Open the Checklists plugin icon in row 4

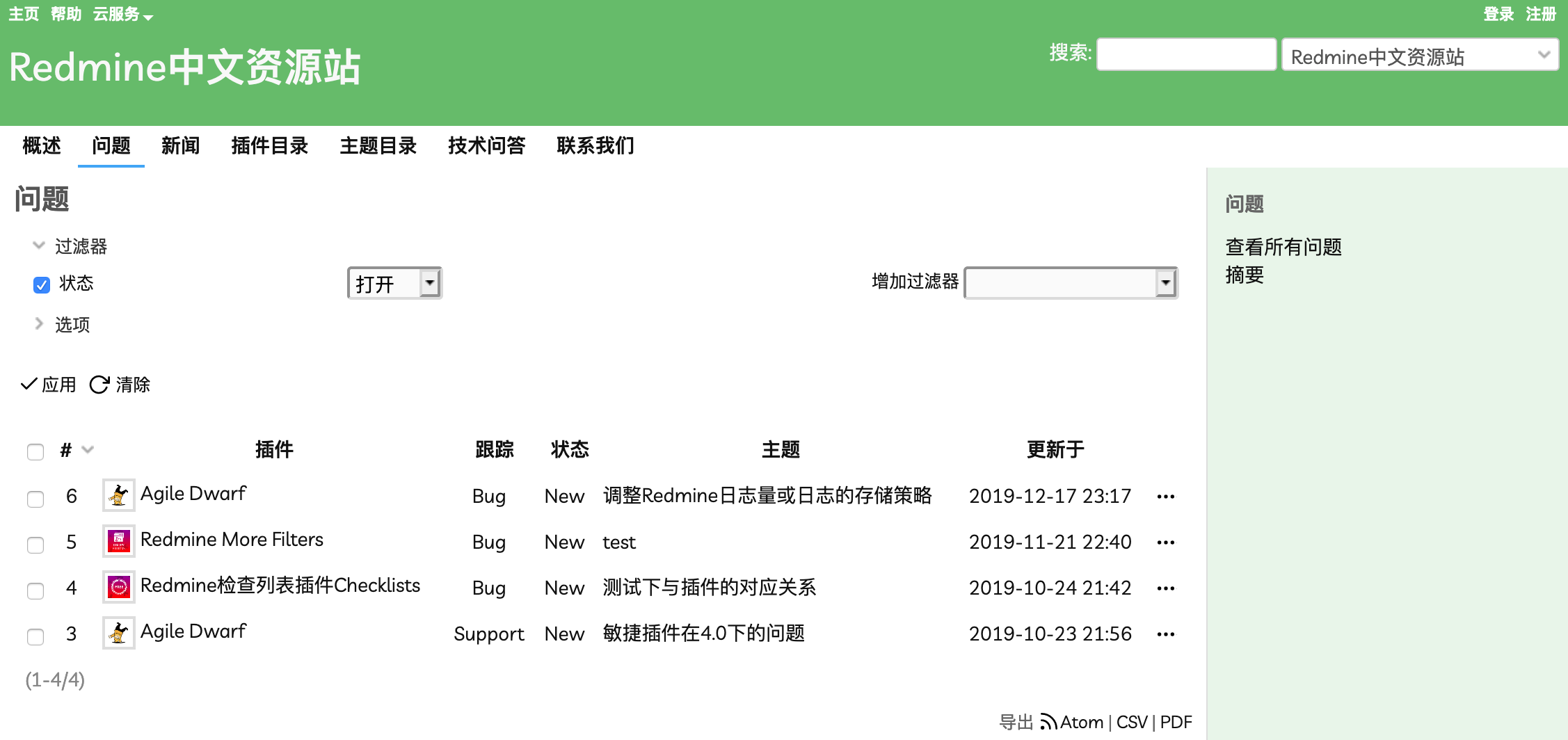[x=119, y=587]
